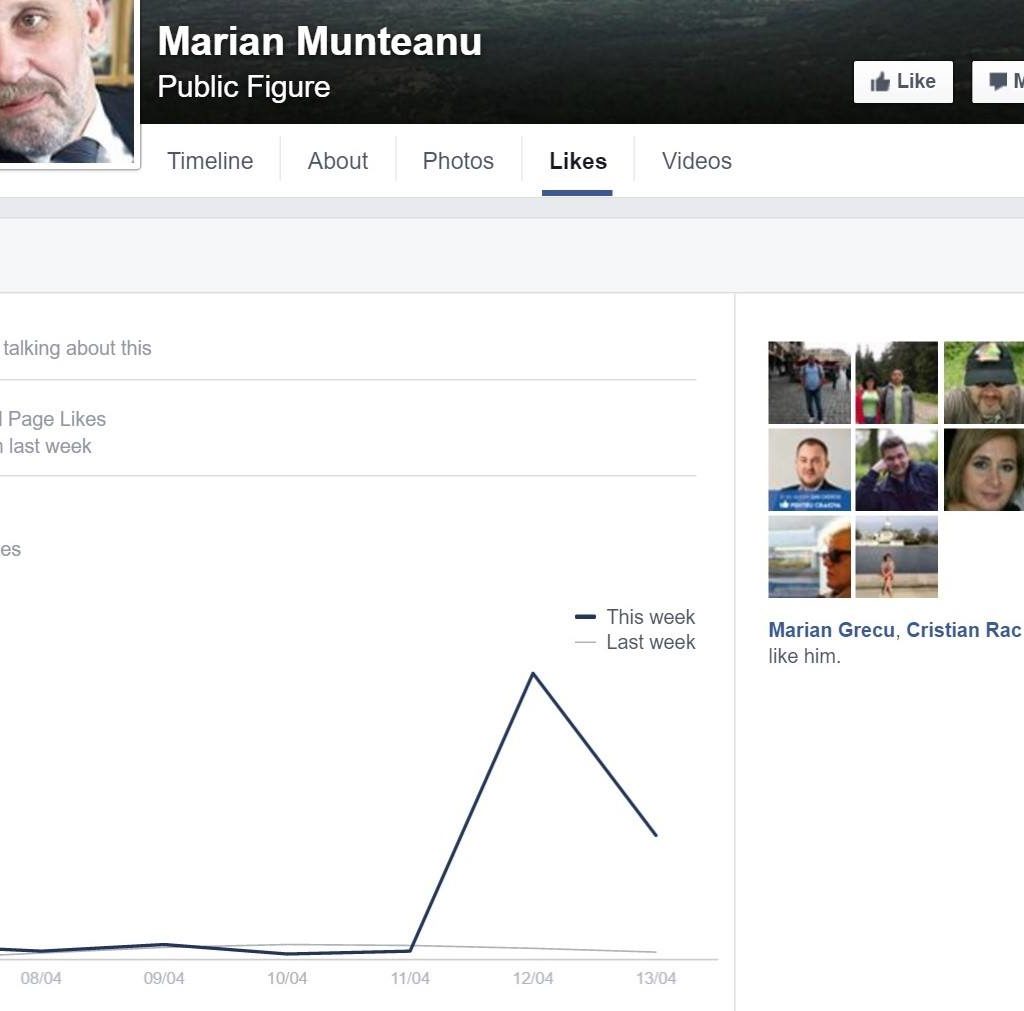Click the chart peak at 12/04
This screenshot has height=1011, width=1024.
click(x=535, y=675)
